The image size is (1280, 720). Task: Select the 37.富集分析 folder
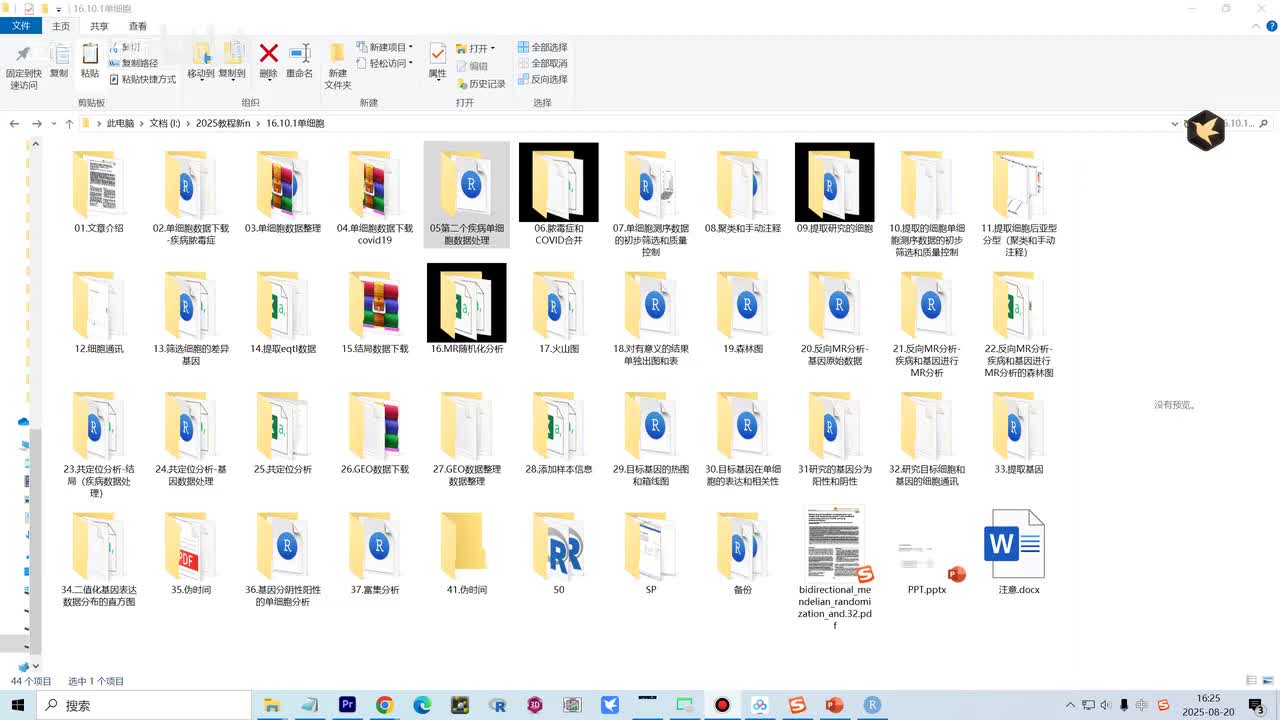[x=375, y=552]
